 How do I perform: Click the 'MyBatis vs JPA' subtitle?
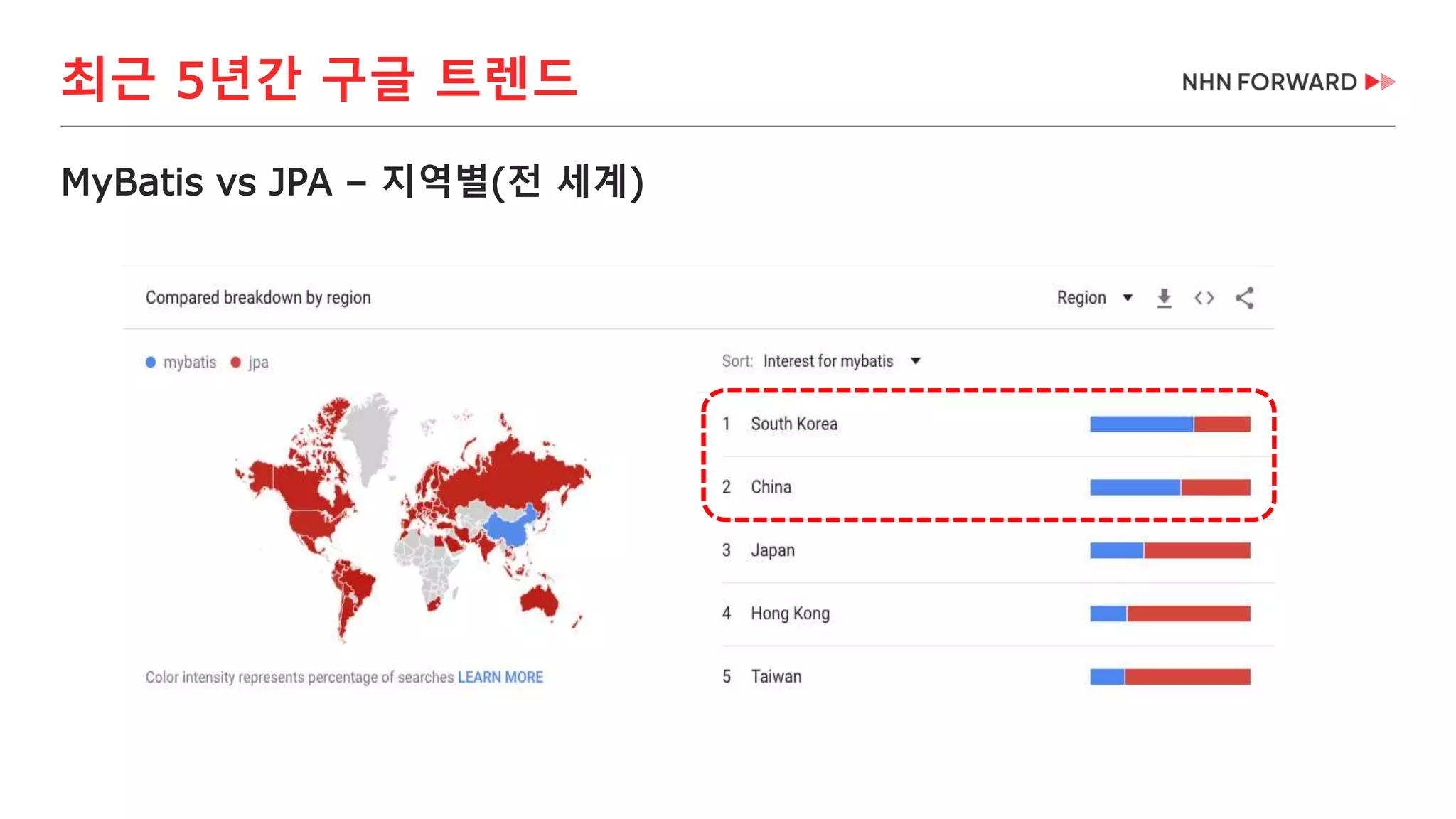353,182
